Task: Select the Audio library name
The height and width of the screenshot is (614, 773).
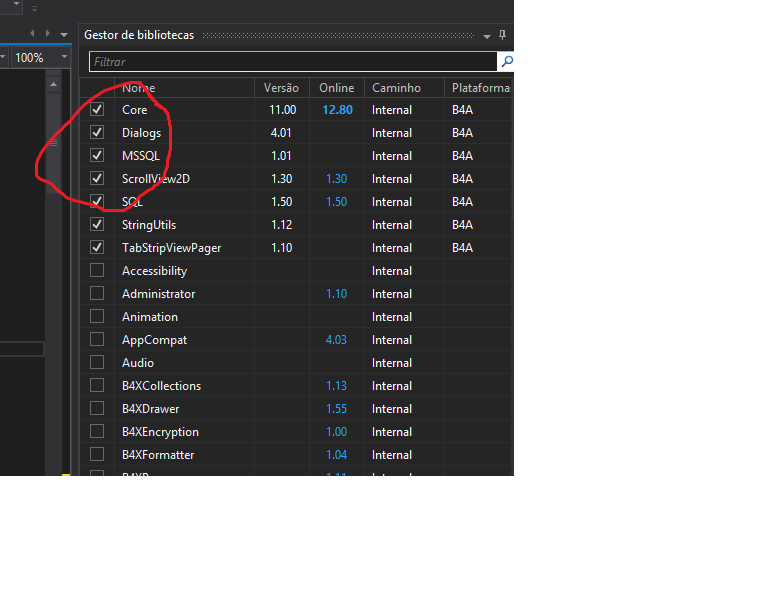Action: pyautogui.click(x=138, y=363)
